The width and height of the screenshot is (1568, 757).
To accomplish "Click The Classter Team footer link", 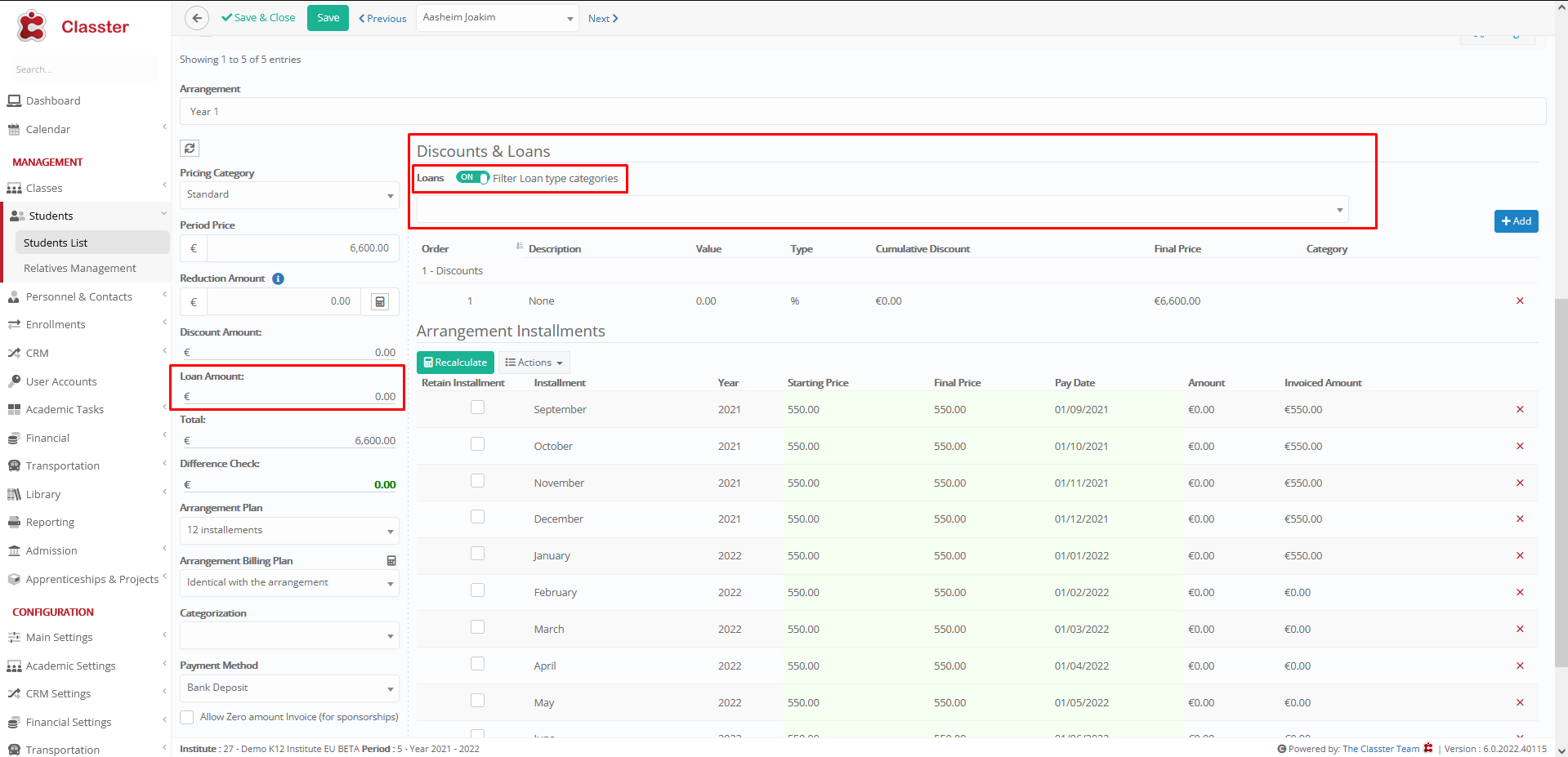I will (1380, 749).
